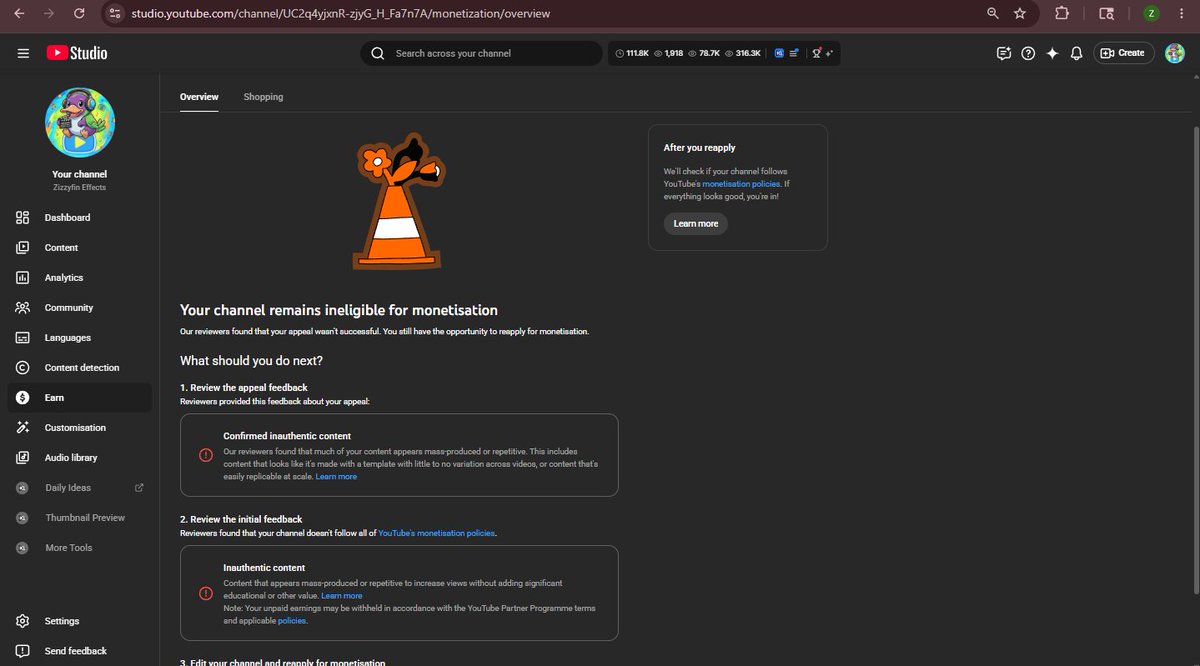Click the sparkle AI icon in header
This screenshot has width=1200, height=666.
pyautogui.click(x=1052, y=53)
